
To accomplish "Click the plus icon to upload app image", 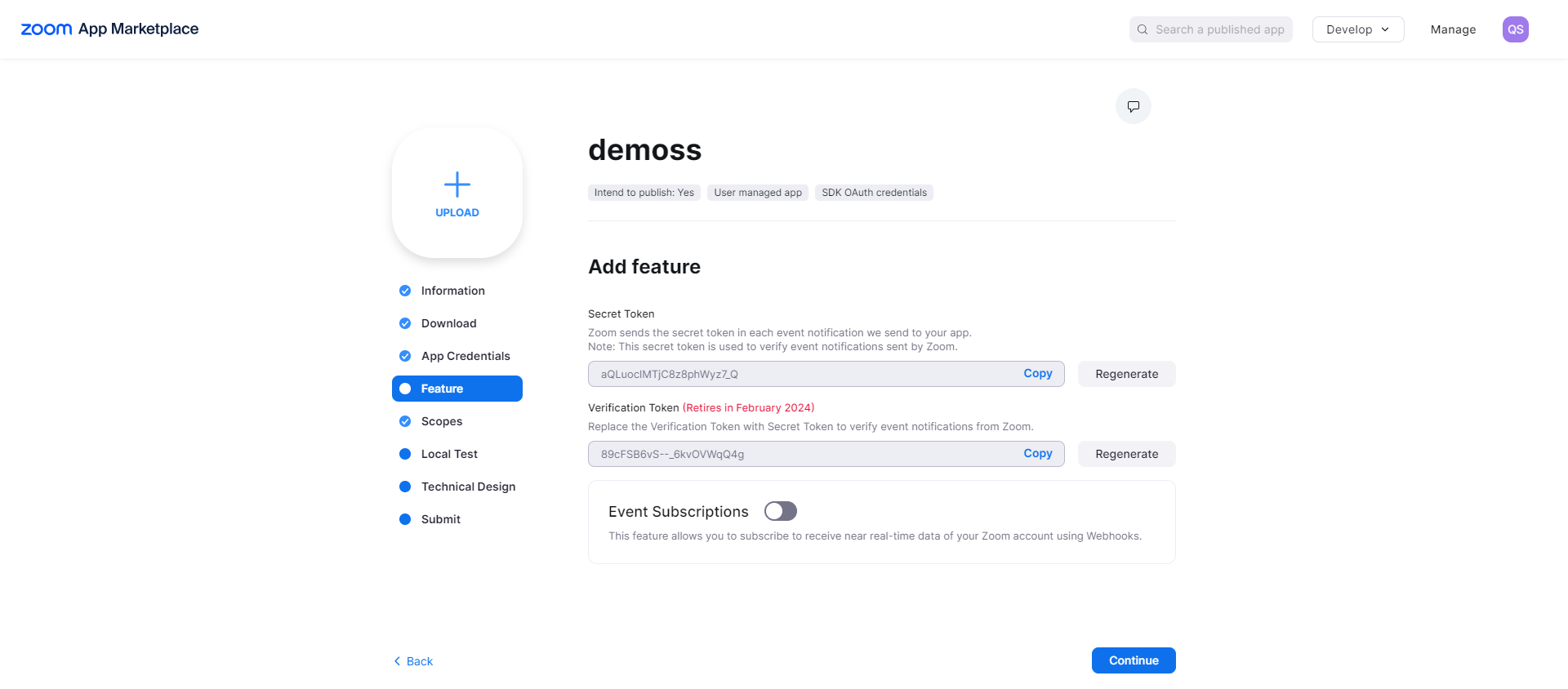I will click(x=457, y=184).
